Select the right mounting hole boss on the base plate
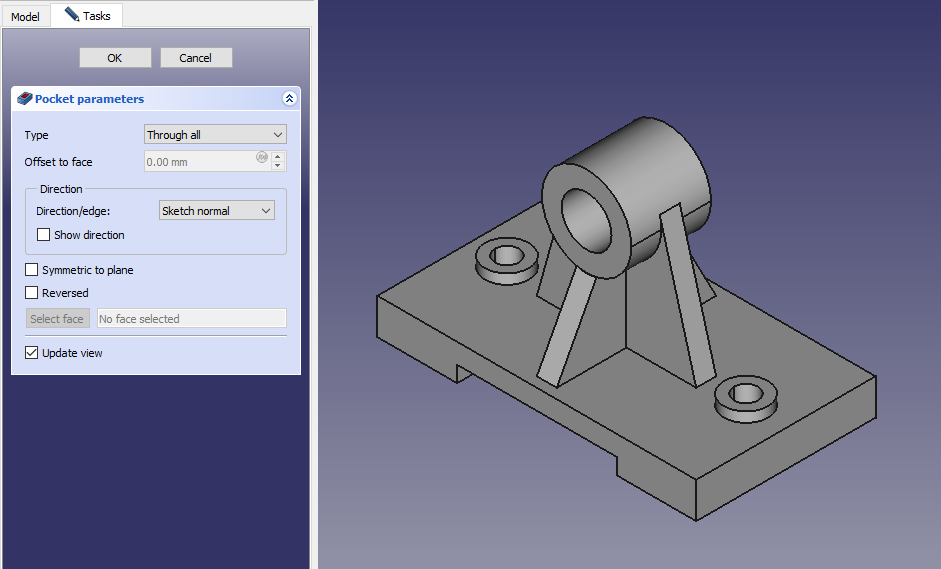 (x=745, y=394)
